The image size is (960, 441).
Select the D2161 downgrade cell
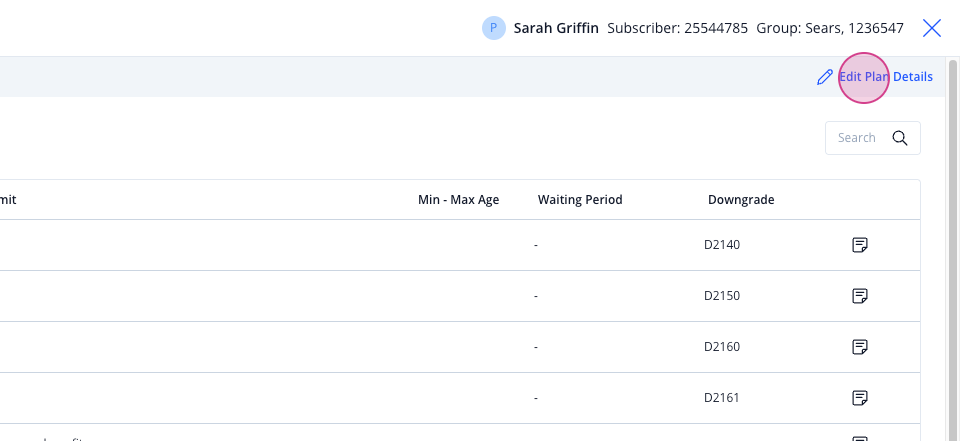pyautogui.click(x=722, y=398)
